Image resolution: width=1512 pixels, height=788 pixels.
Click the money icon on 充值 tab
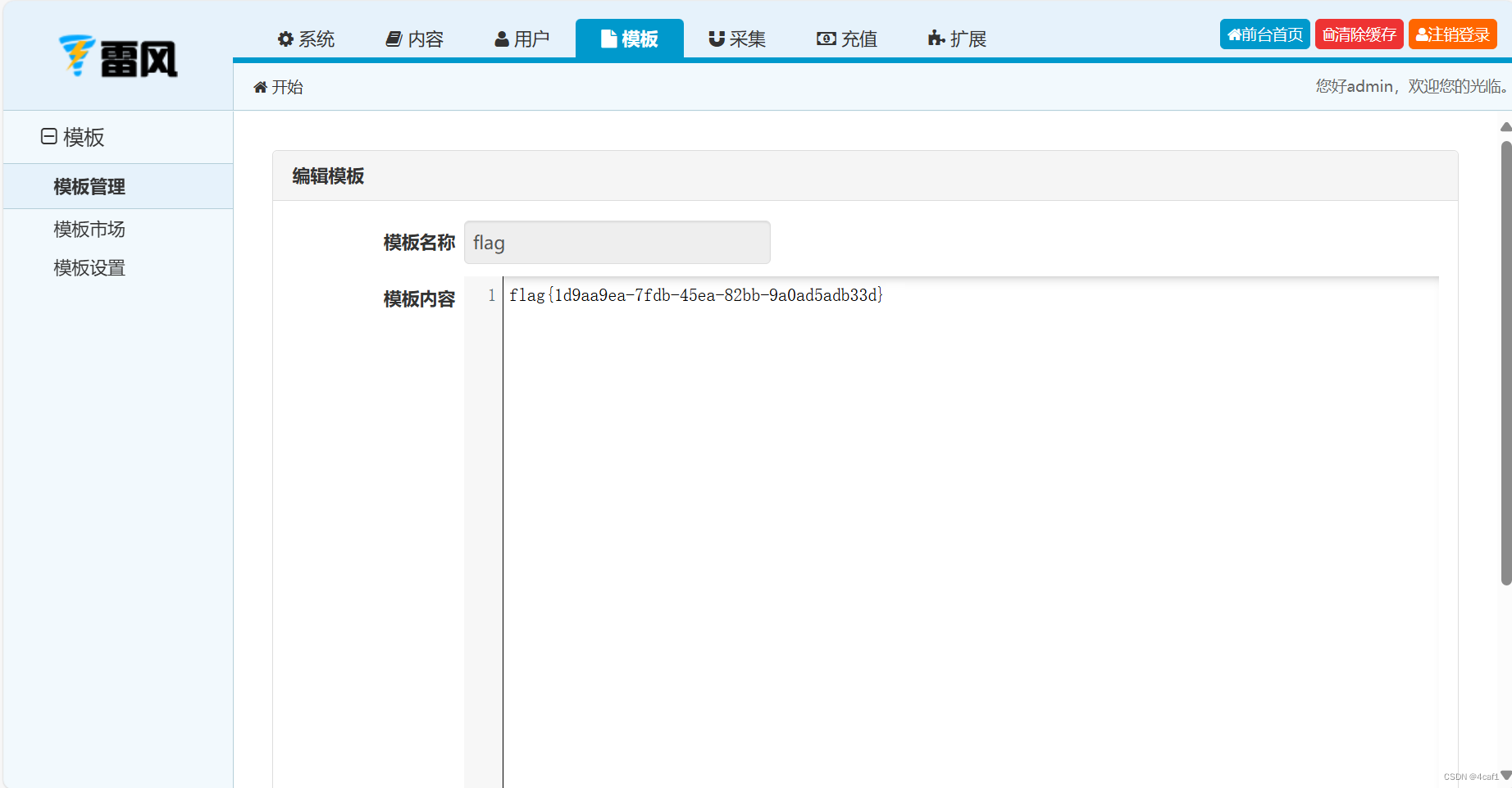(x=827, y=39)
